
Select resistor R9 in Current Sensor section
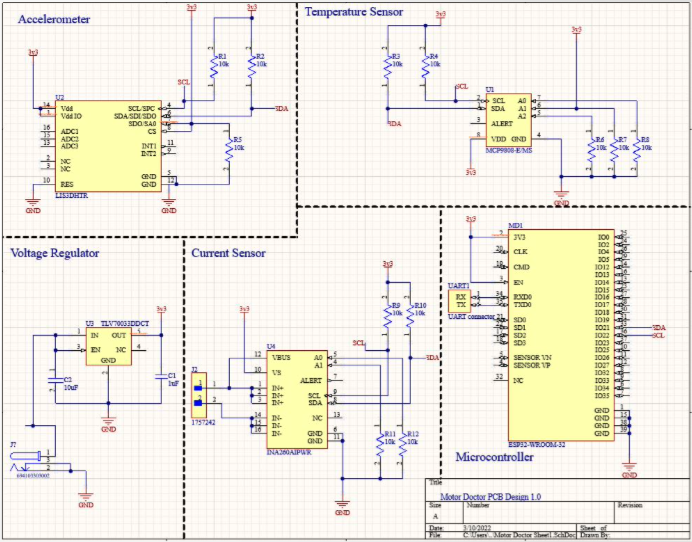[387, 316]
